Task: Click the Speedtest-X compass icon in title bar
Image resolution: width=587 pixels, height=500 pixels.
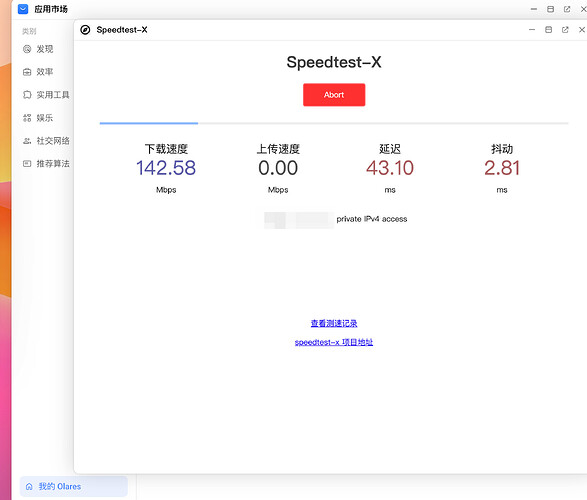Action: point(85,30)
